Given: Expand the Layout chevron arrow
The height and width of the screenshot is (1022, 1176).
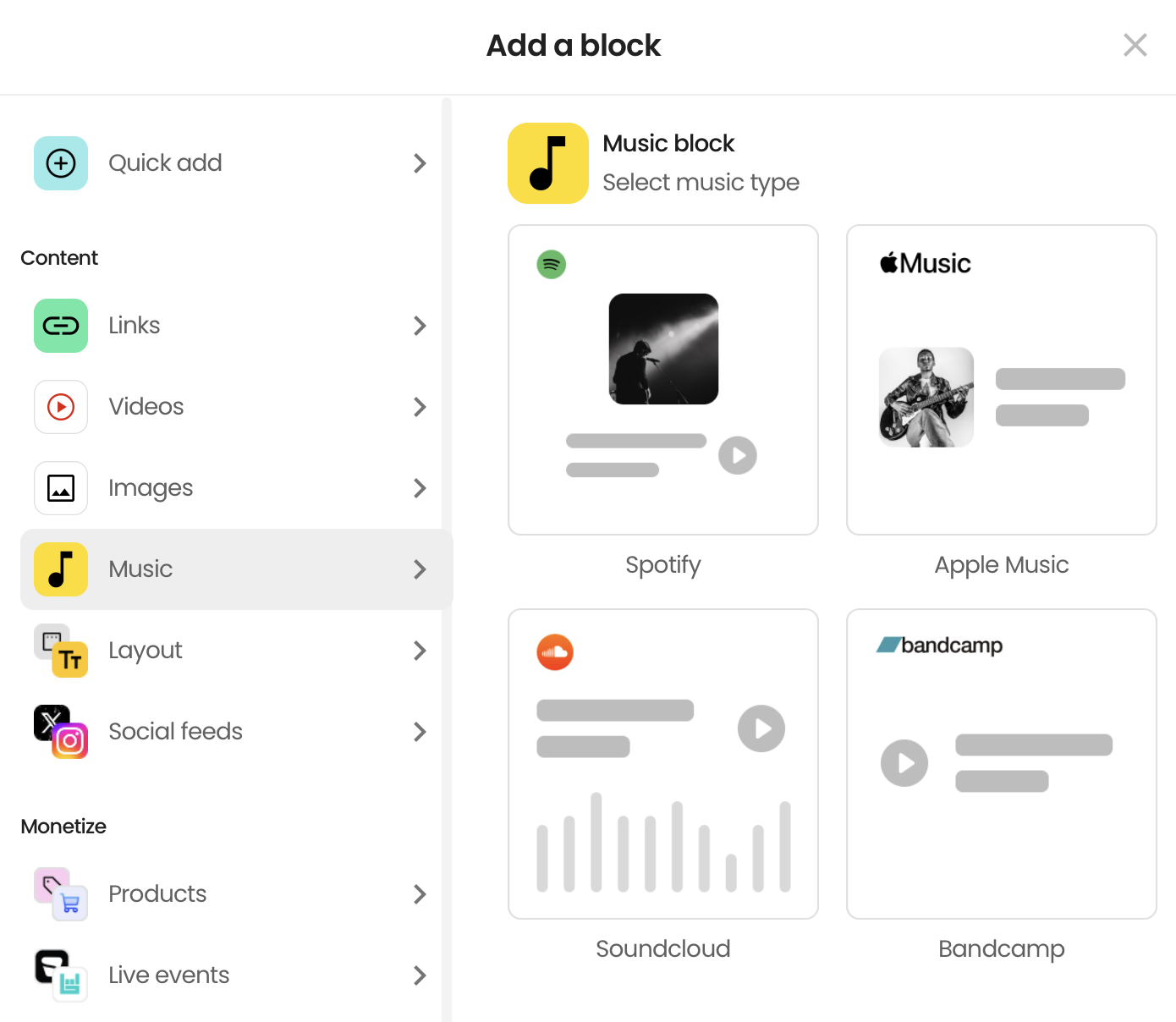Looking at the screenshot, I should pyautogui.click(x=420, y=651).
